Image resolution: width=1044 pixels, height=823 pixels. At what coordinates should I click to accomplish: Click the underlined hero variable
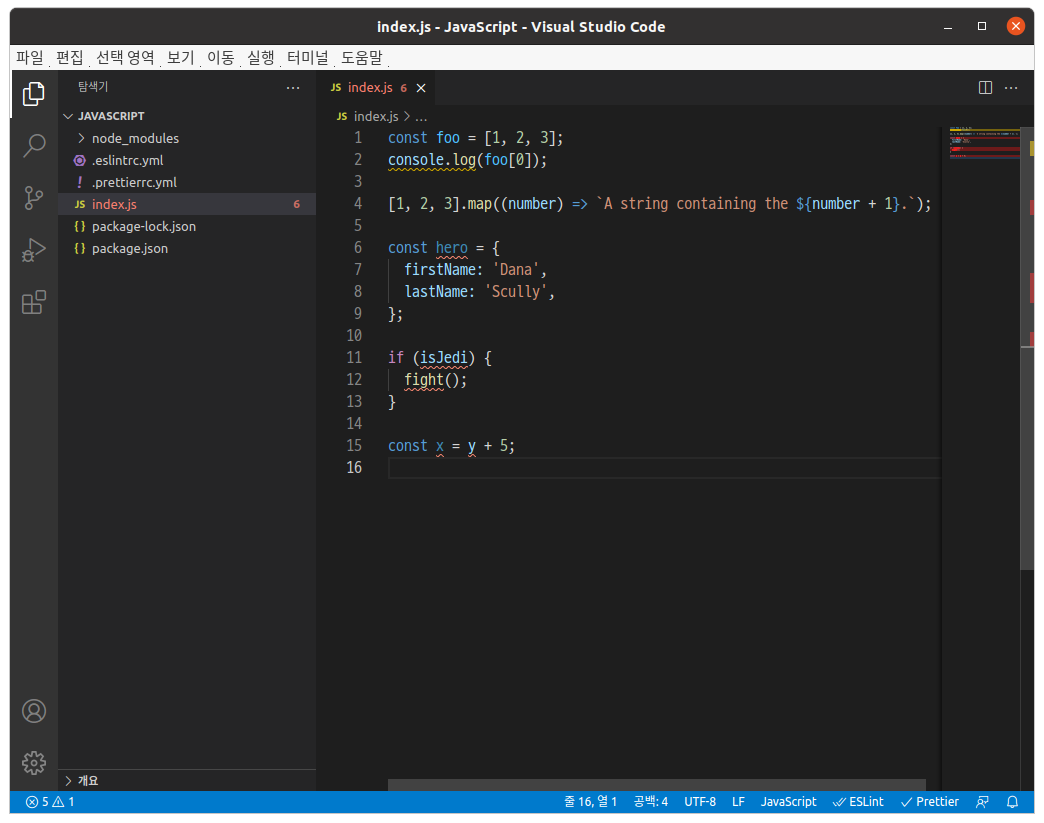tap(451, 248)
